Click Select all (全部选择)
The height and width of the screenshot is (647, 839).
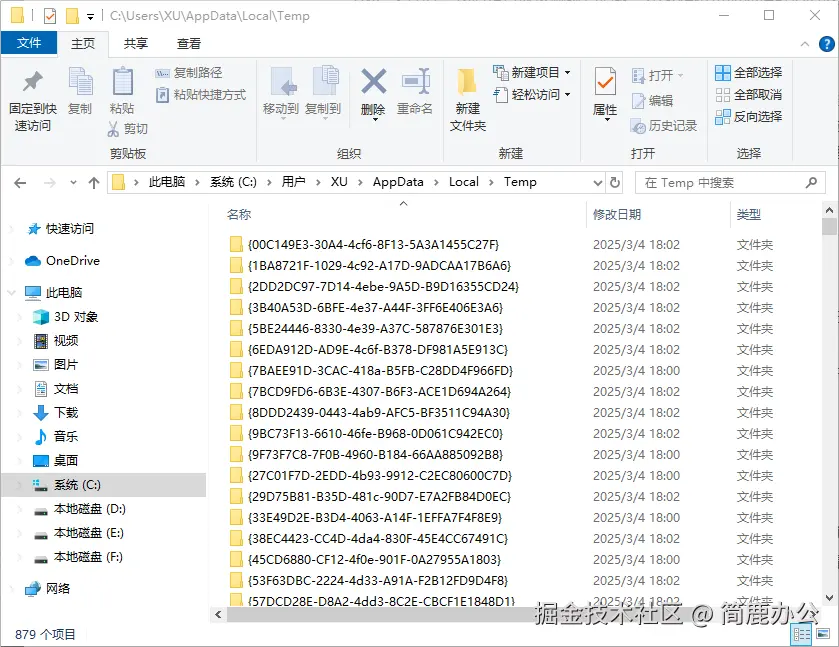click(x=748, y=73)
